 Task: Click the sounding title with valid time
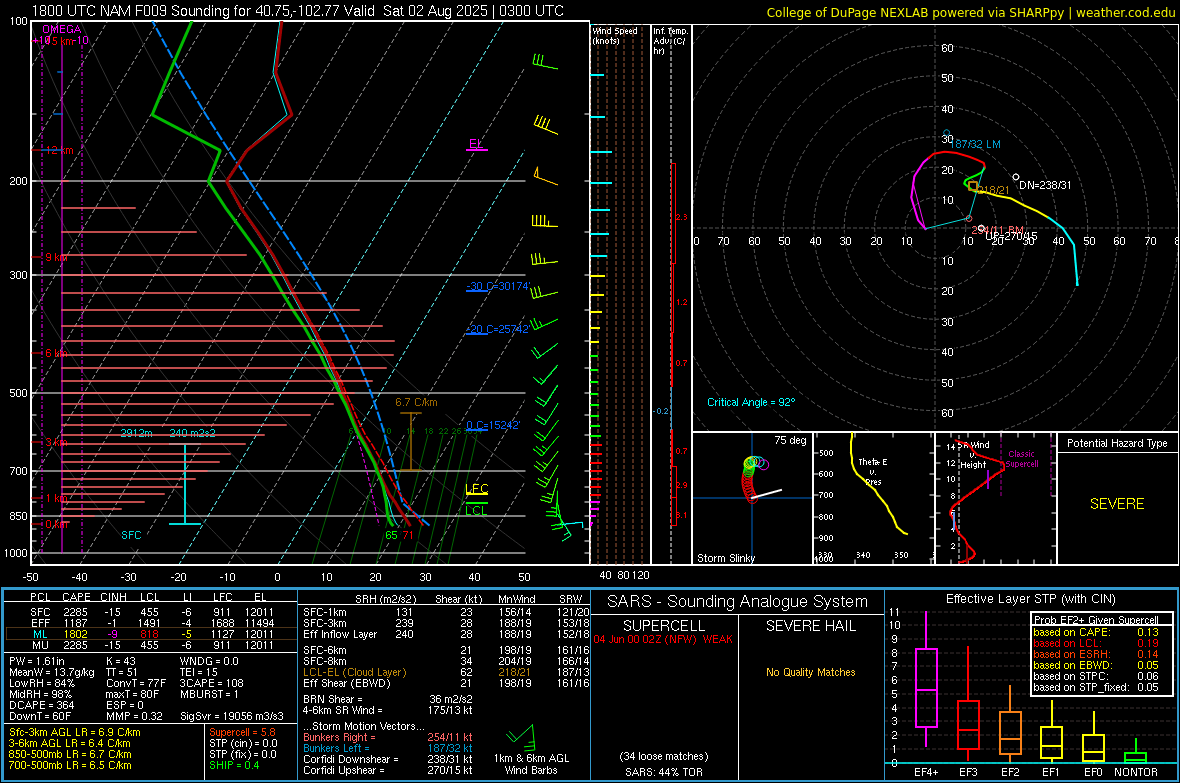point(297,11)
